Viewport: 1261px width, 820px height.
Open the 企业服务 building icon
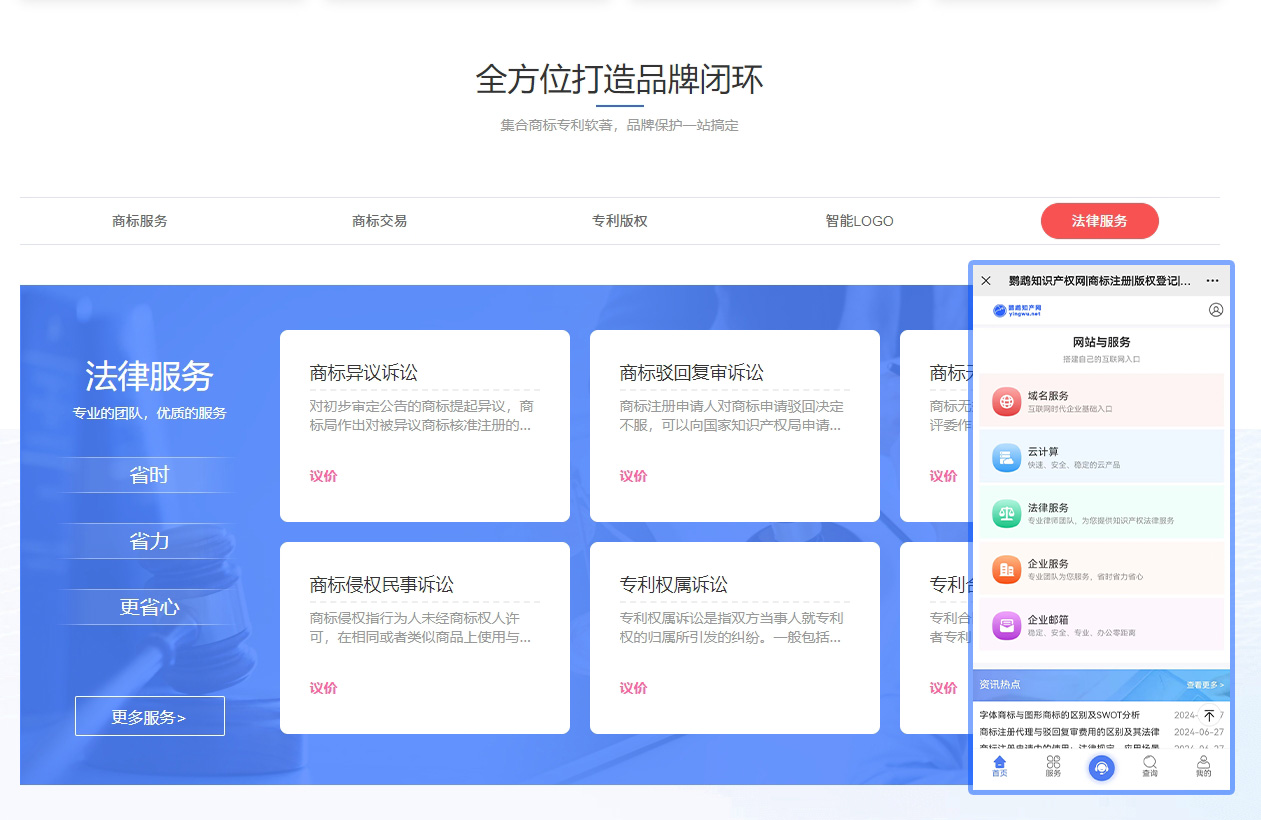click(1006, 569)
